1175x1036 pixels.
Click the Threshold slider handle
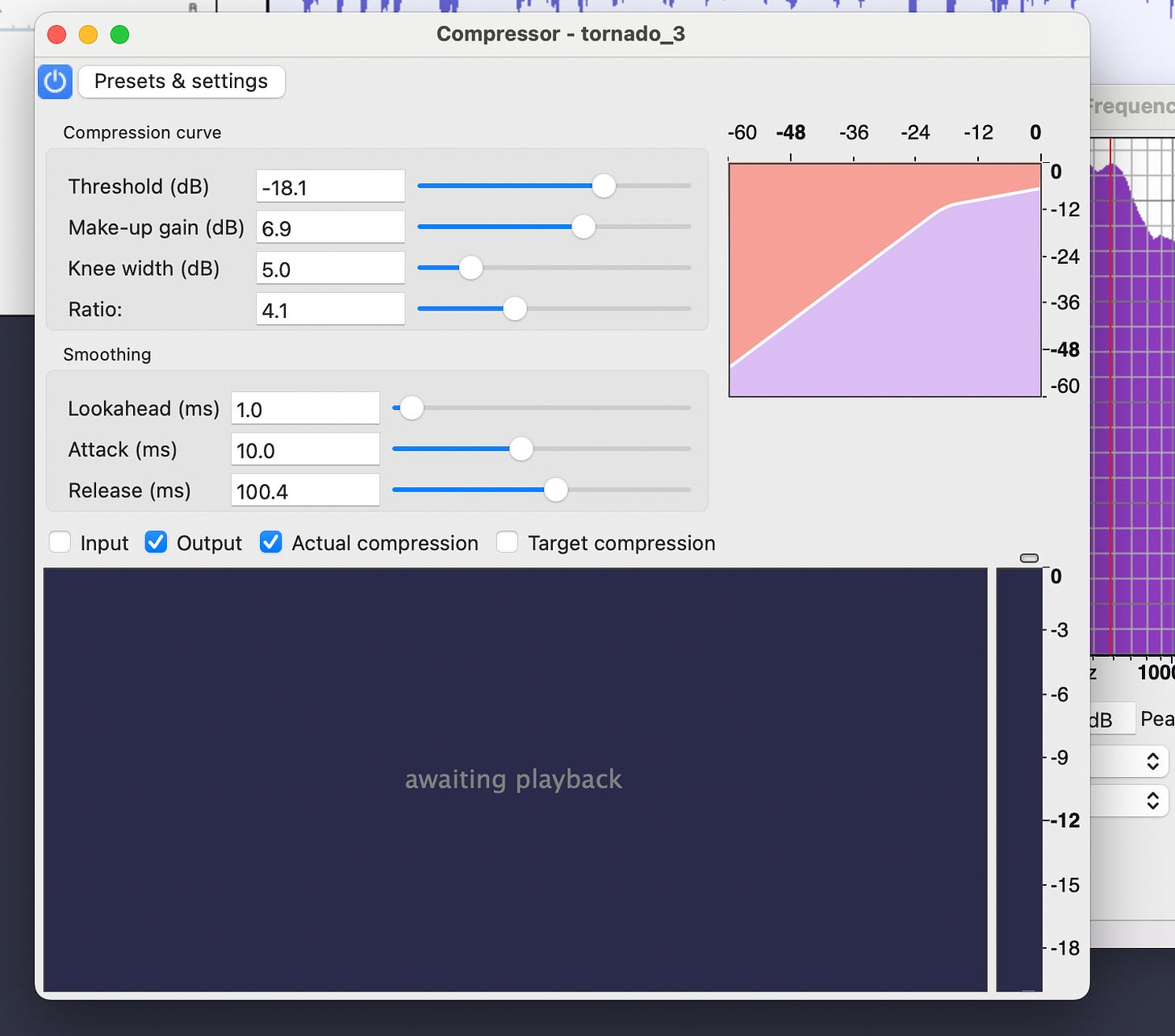pos(604,186)
